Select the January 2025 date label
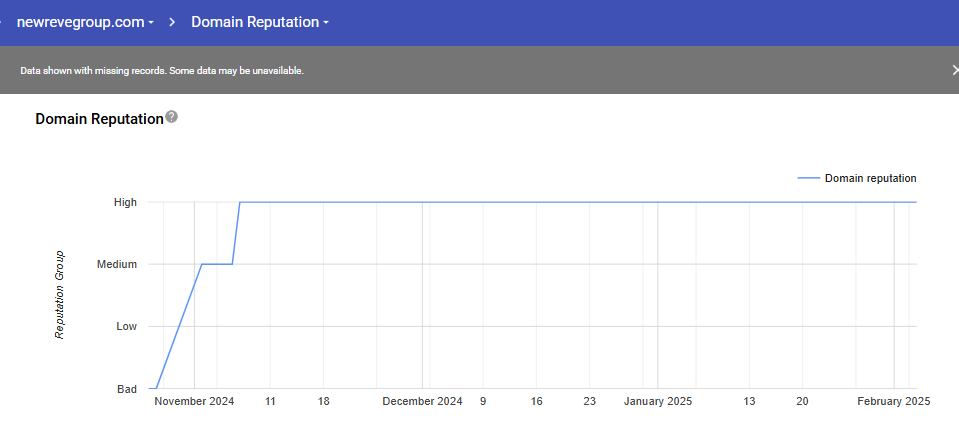This screenshot has width=959, height=433. [x=657, y=401]
